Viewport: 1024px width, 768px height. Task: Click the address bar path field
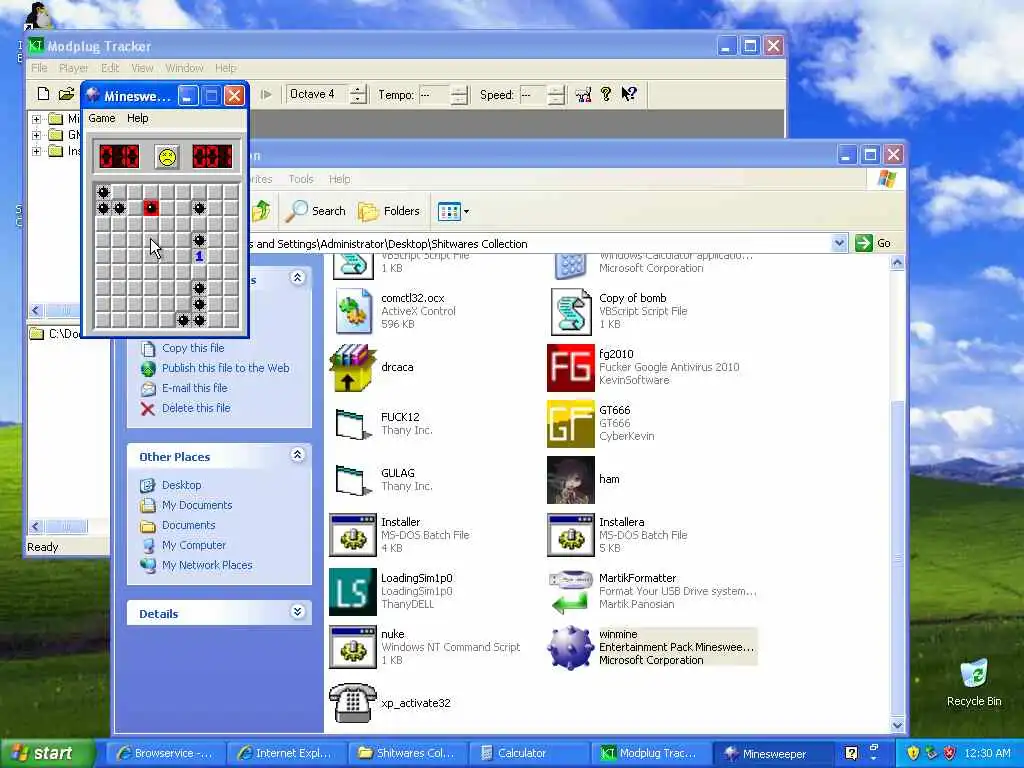tap(539, 244)
